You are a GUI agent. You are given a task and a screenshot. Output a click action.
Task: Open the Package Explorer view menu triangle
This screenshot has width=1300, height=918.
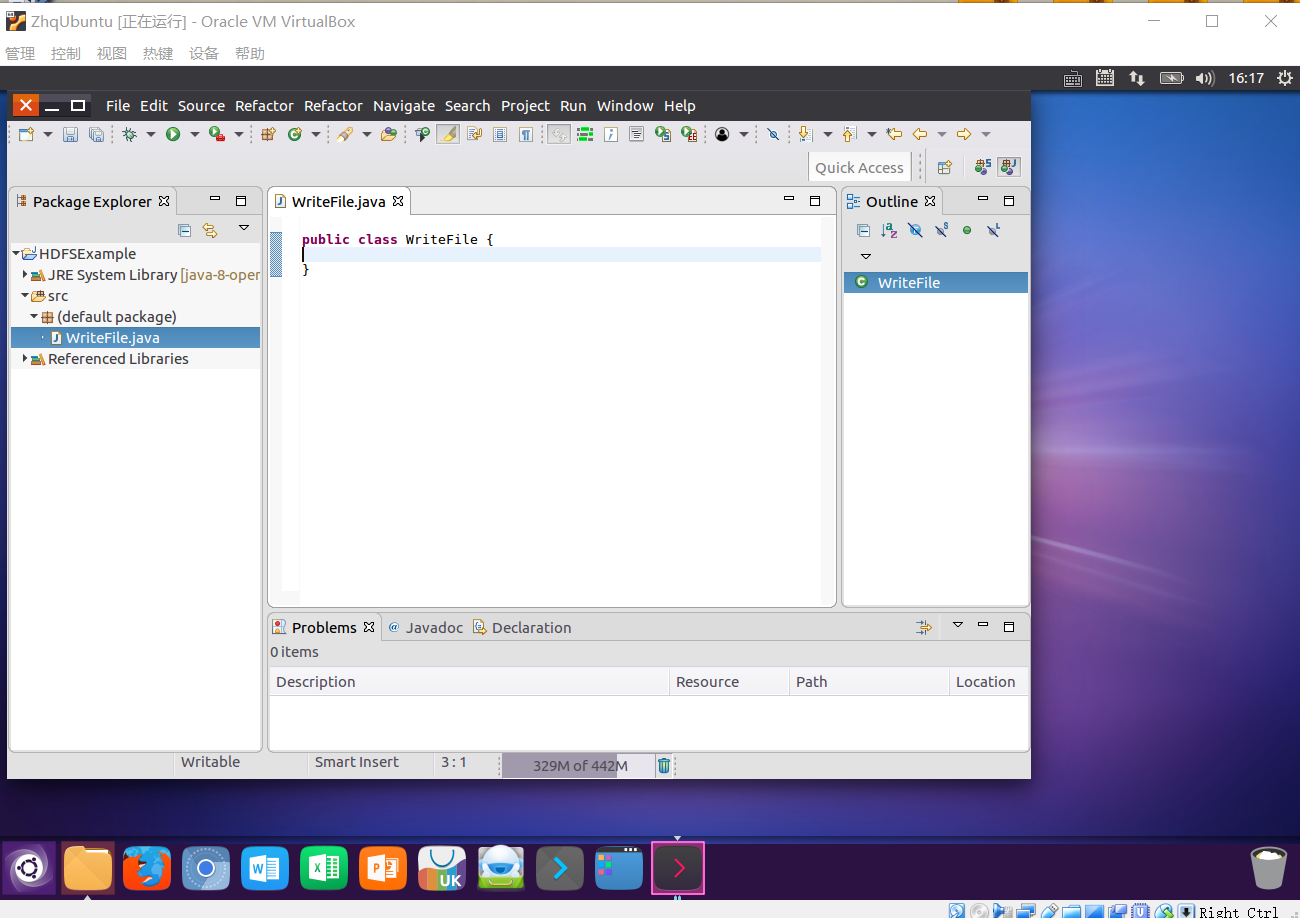243,228
